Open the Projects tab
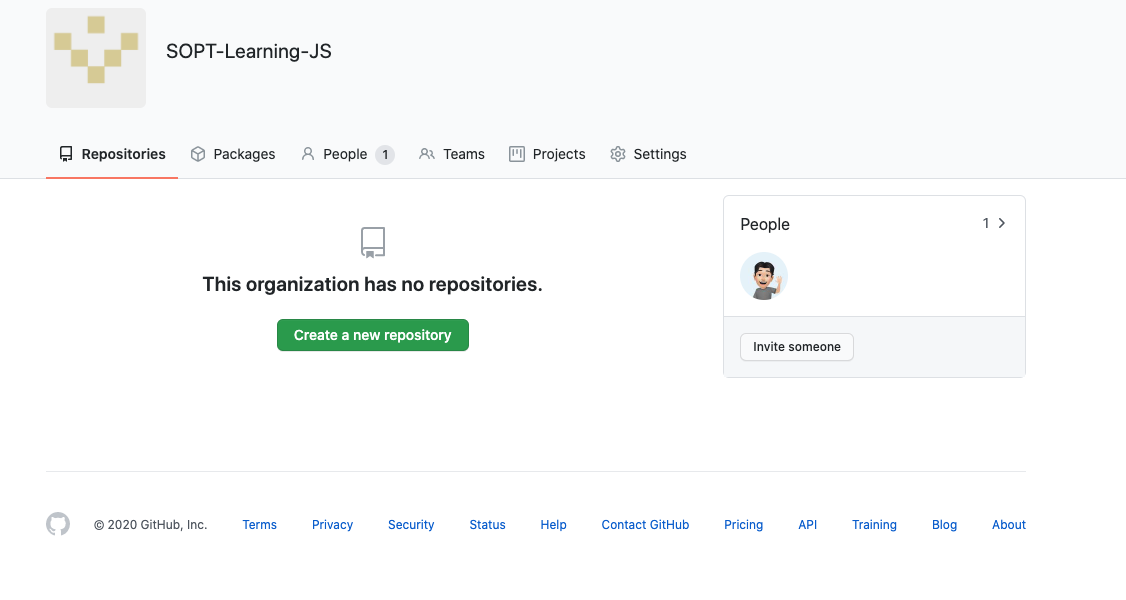The height and width of the screenshot is (600, 1126). tap(547, 154)
